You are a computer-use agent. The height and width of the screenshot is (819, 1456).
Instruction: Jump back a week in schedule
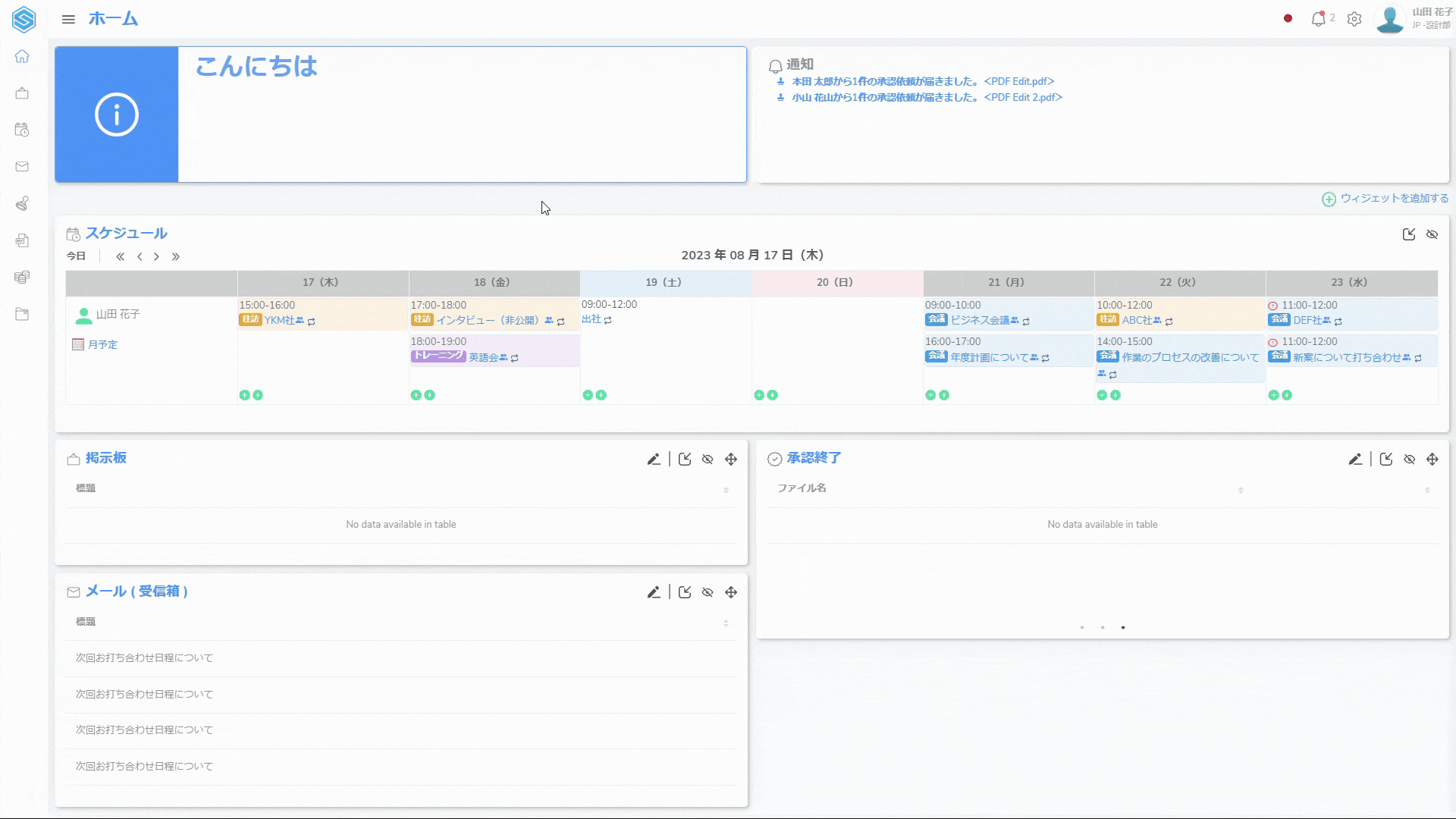click(120, 256)
